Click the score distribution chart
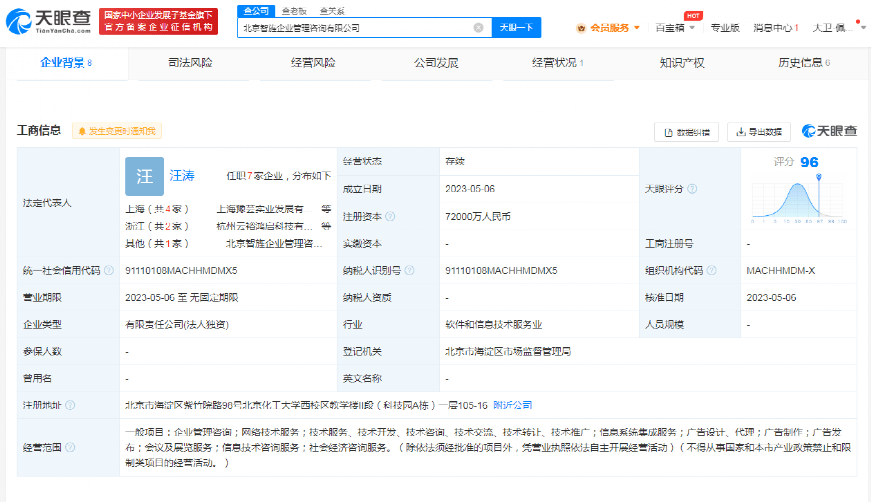 798,200
